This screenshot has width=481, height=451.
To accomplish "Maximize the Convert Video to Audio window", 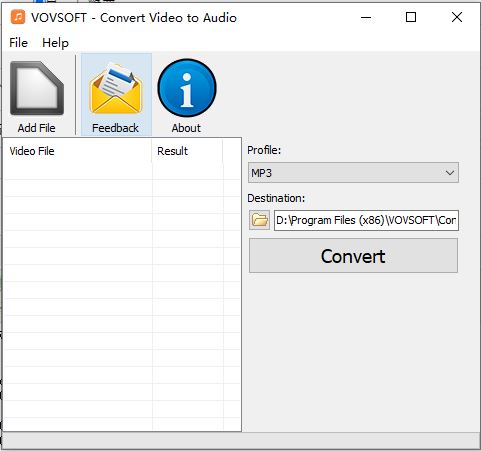I will coord(411,17).
